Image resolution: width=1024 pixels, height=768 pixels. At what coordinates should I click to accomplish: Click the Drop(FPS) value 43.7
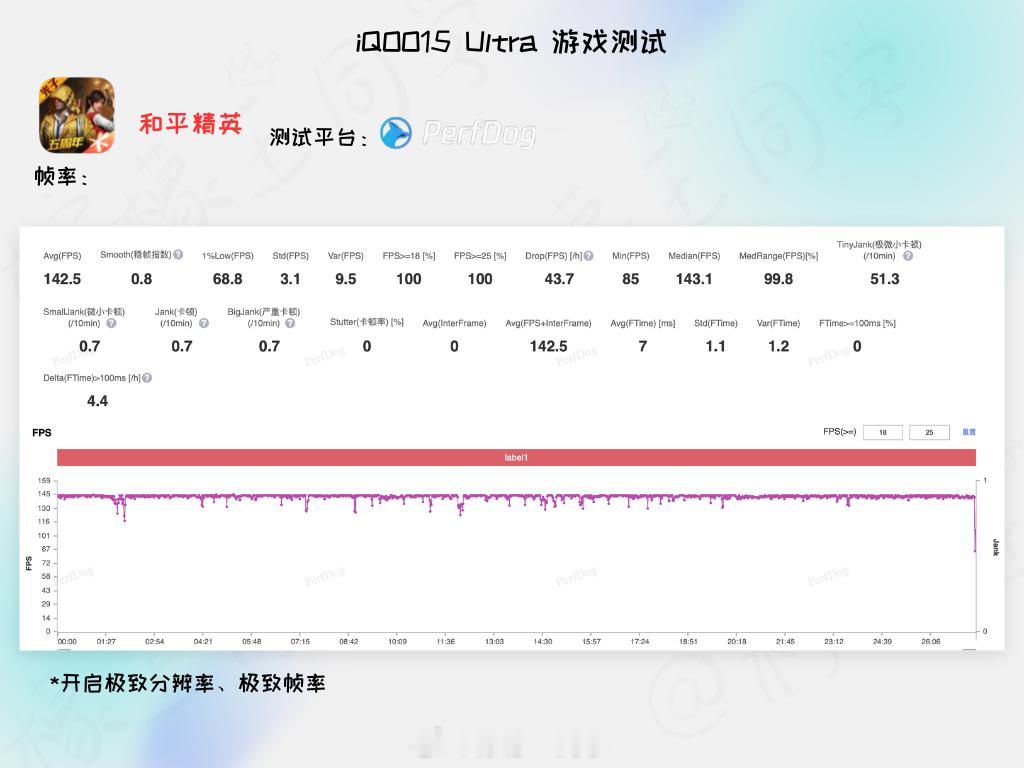click(x=559, y=279)
